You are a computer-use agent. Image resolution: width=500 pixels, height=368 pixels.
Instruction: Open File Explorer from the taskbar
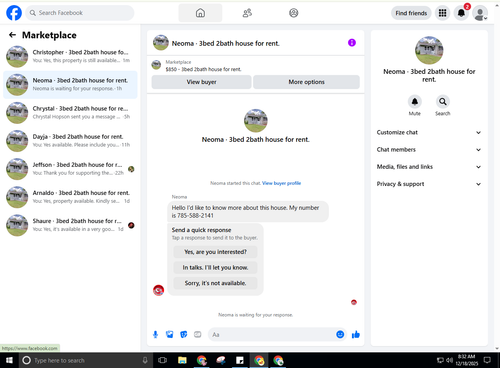pos(182,360)
